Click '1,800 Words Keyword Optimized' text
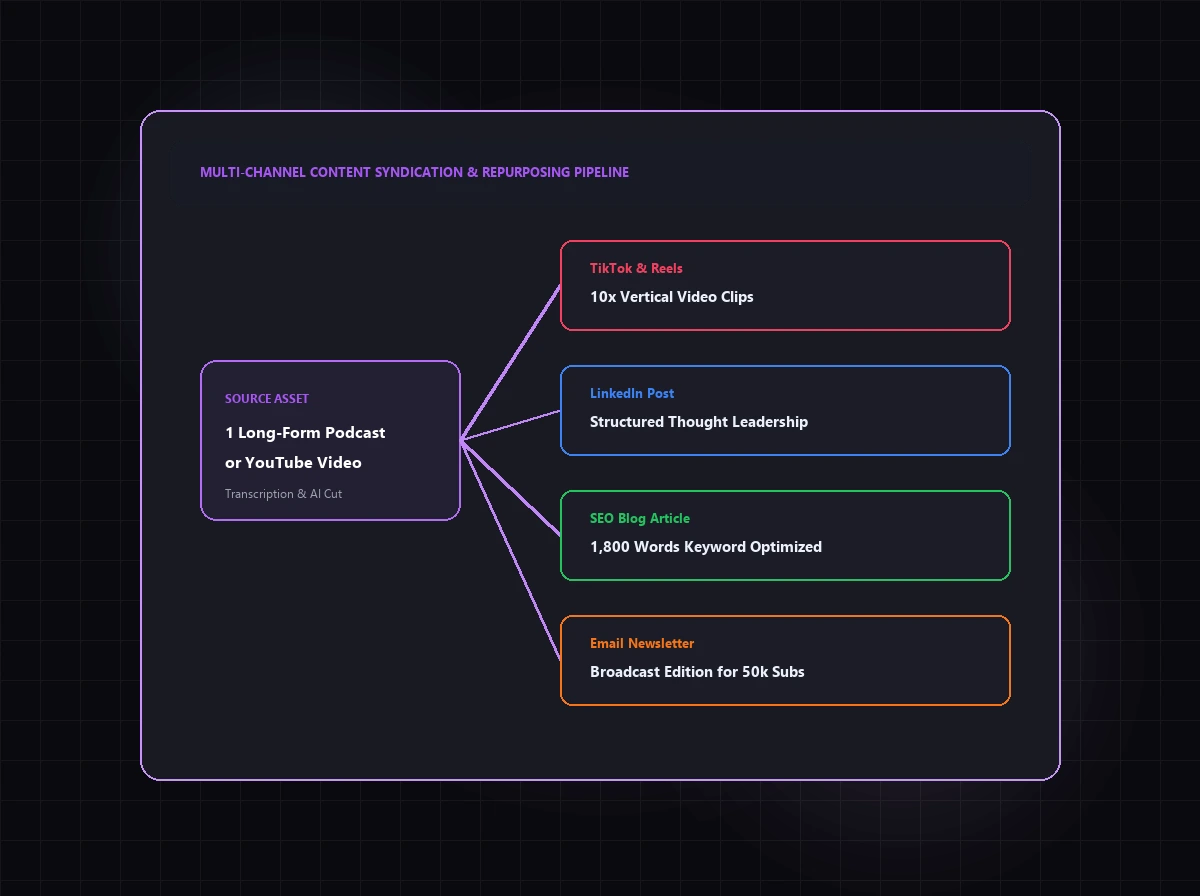 (706, 547)
